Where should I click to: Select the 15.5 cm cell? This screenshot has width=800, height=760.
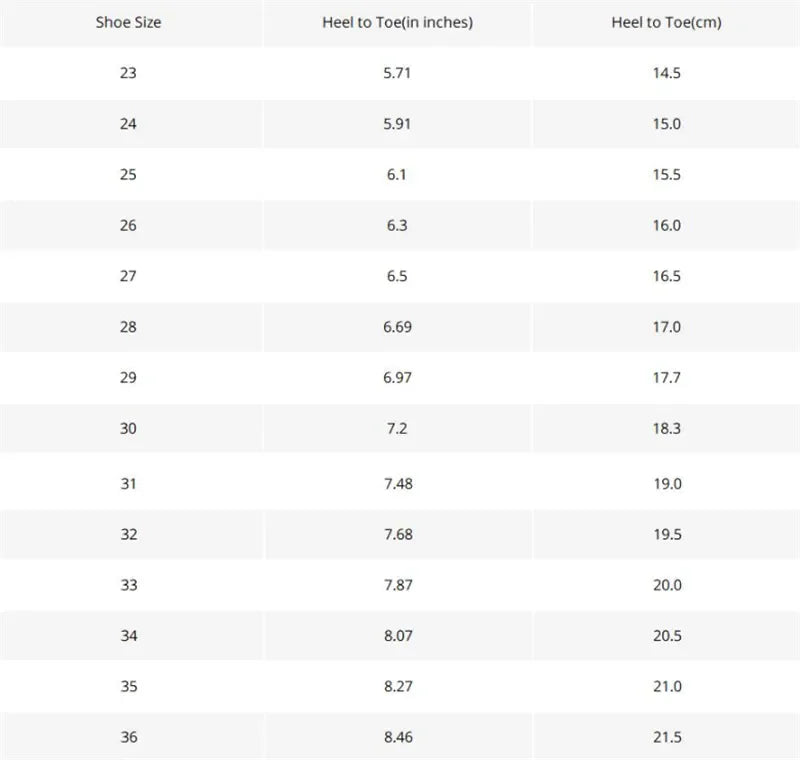pos(666,174)
